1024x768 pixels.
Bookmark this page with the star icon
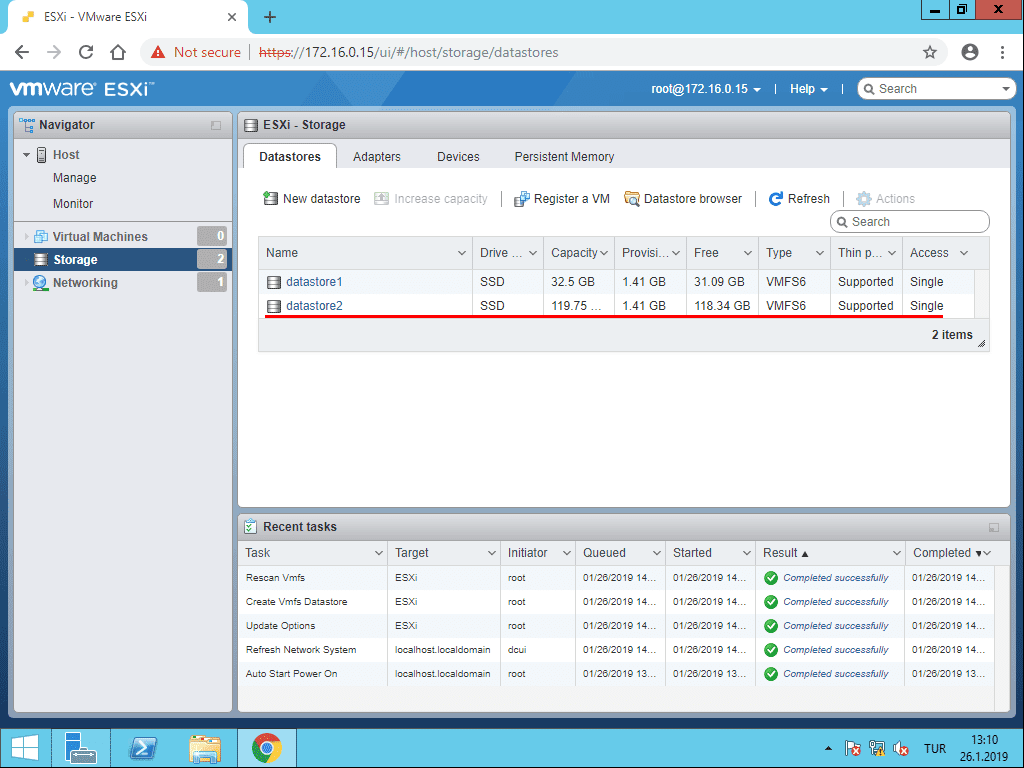coord(930,52)
